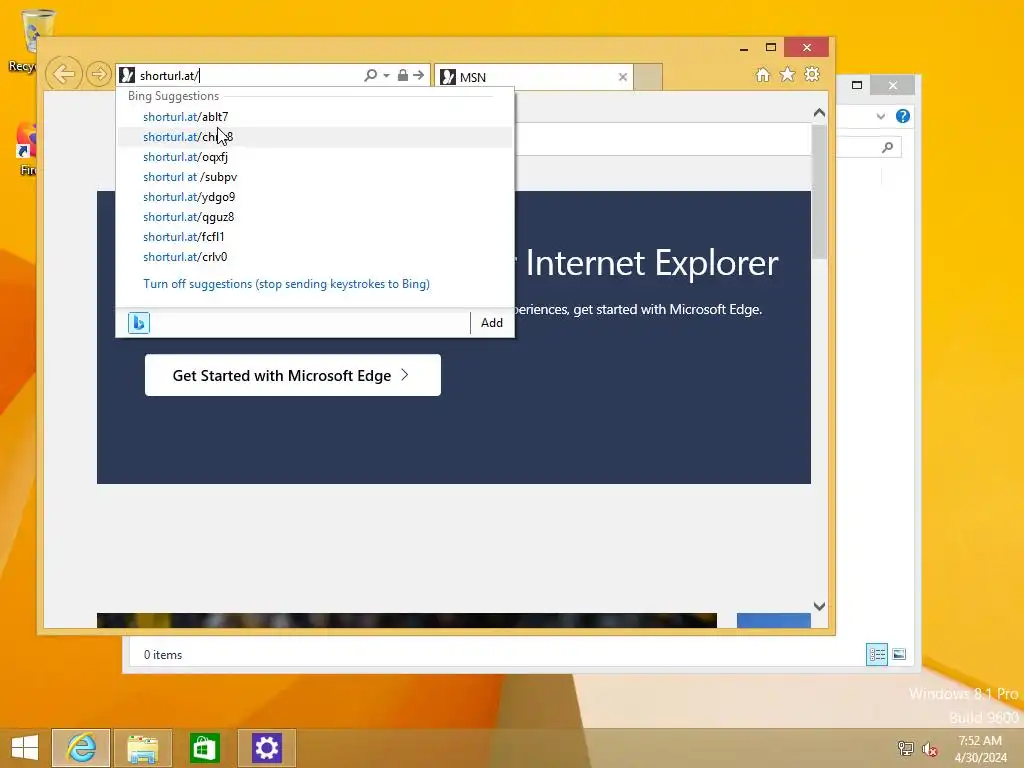
Task: Select suggestion shorturl.at/ablt7
Action: pos(315,117)
